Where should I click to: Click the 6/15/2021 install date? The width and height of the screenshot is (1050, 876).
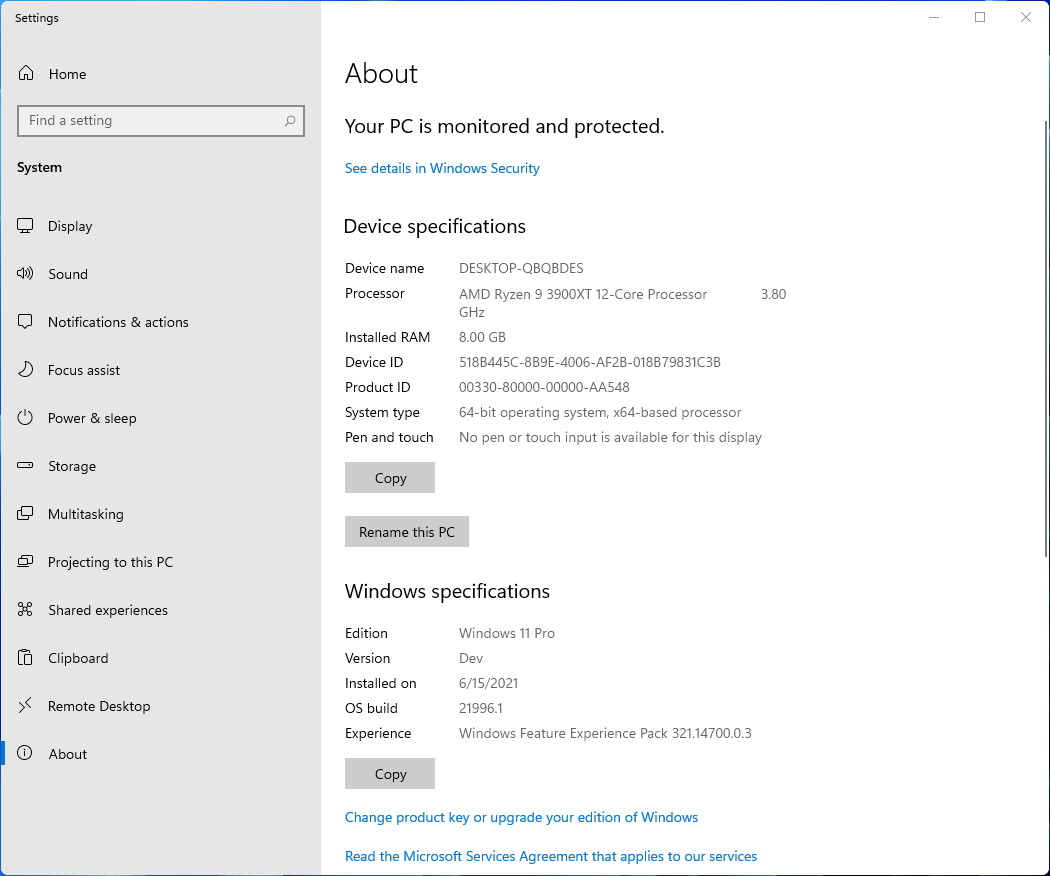point(488,683)
